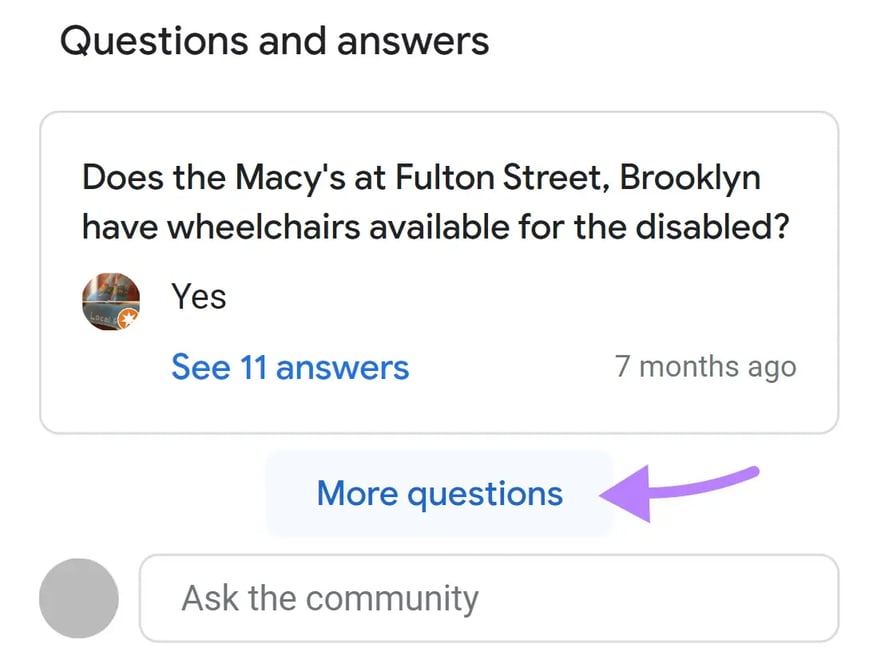Click the word Brooklyn in the question

690,178
